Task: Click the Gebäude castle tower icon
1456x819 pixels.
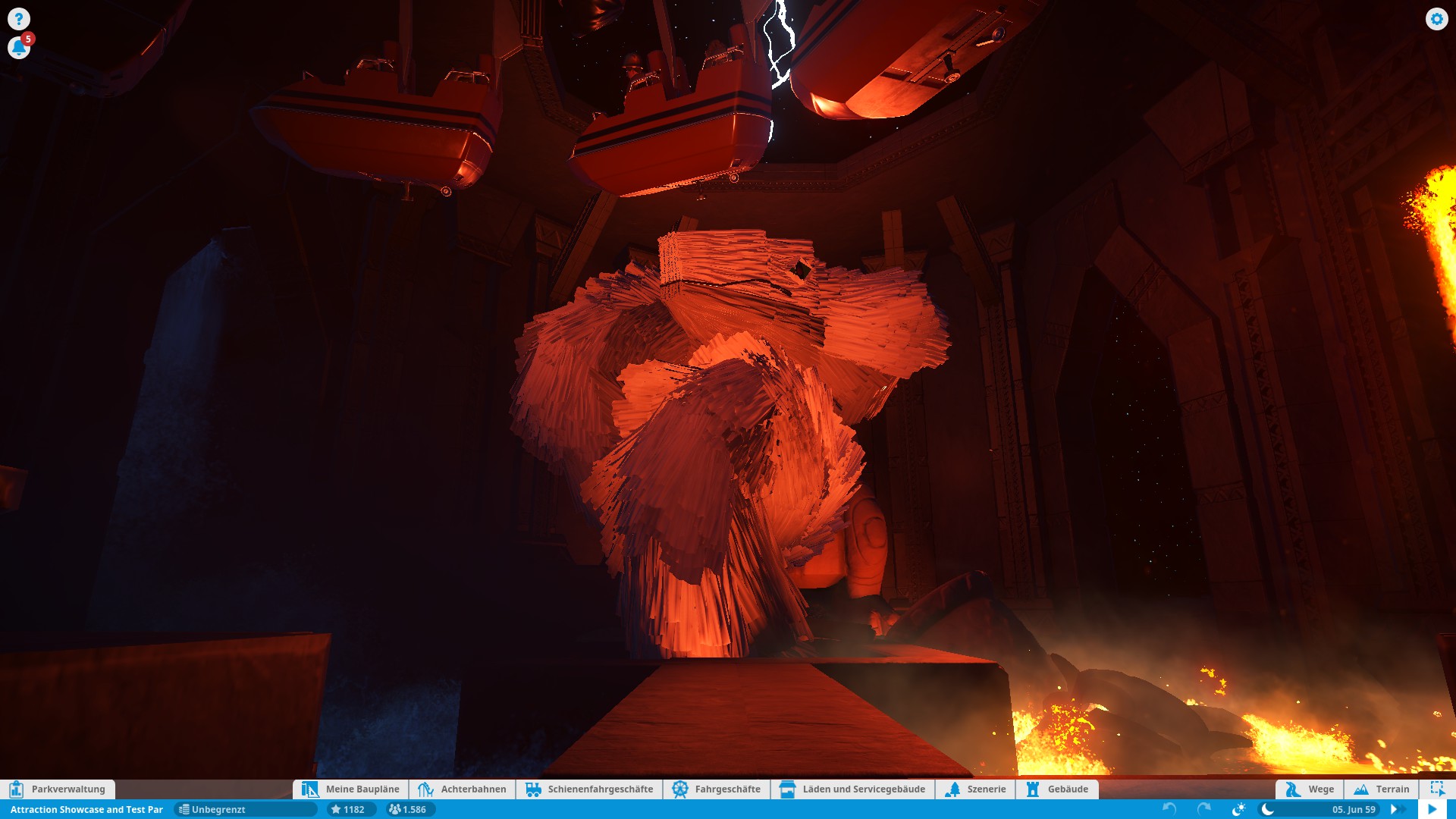Action: [1032, 789]
